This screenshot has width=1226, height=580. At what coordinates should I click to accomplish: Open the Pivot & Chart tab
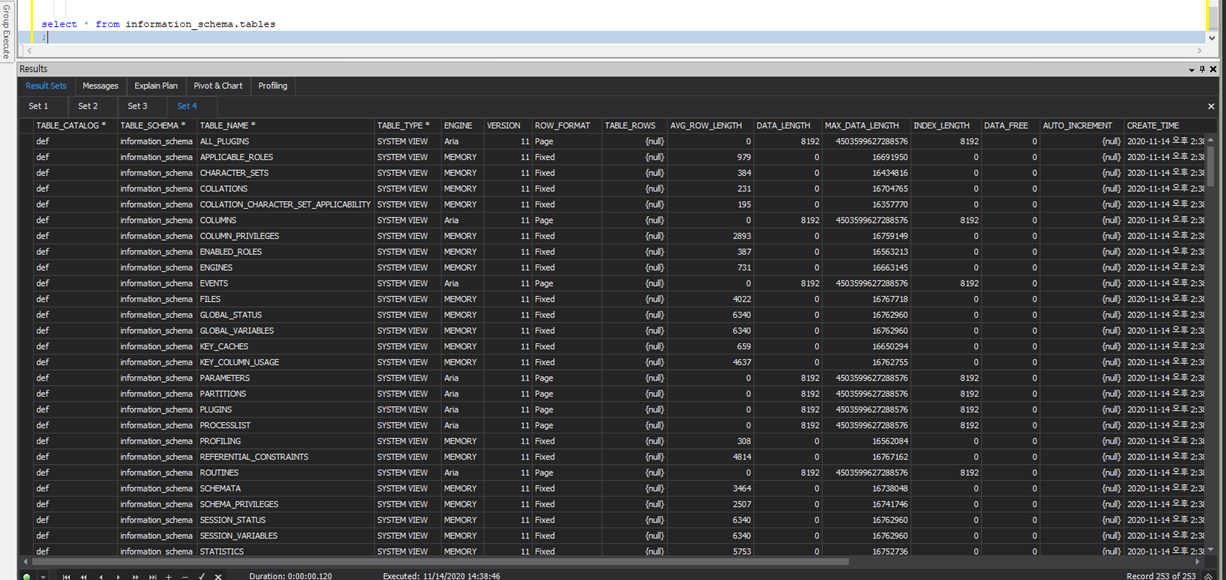point(218,86)
